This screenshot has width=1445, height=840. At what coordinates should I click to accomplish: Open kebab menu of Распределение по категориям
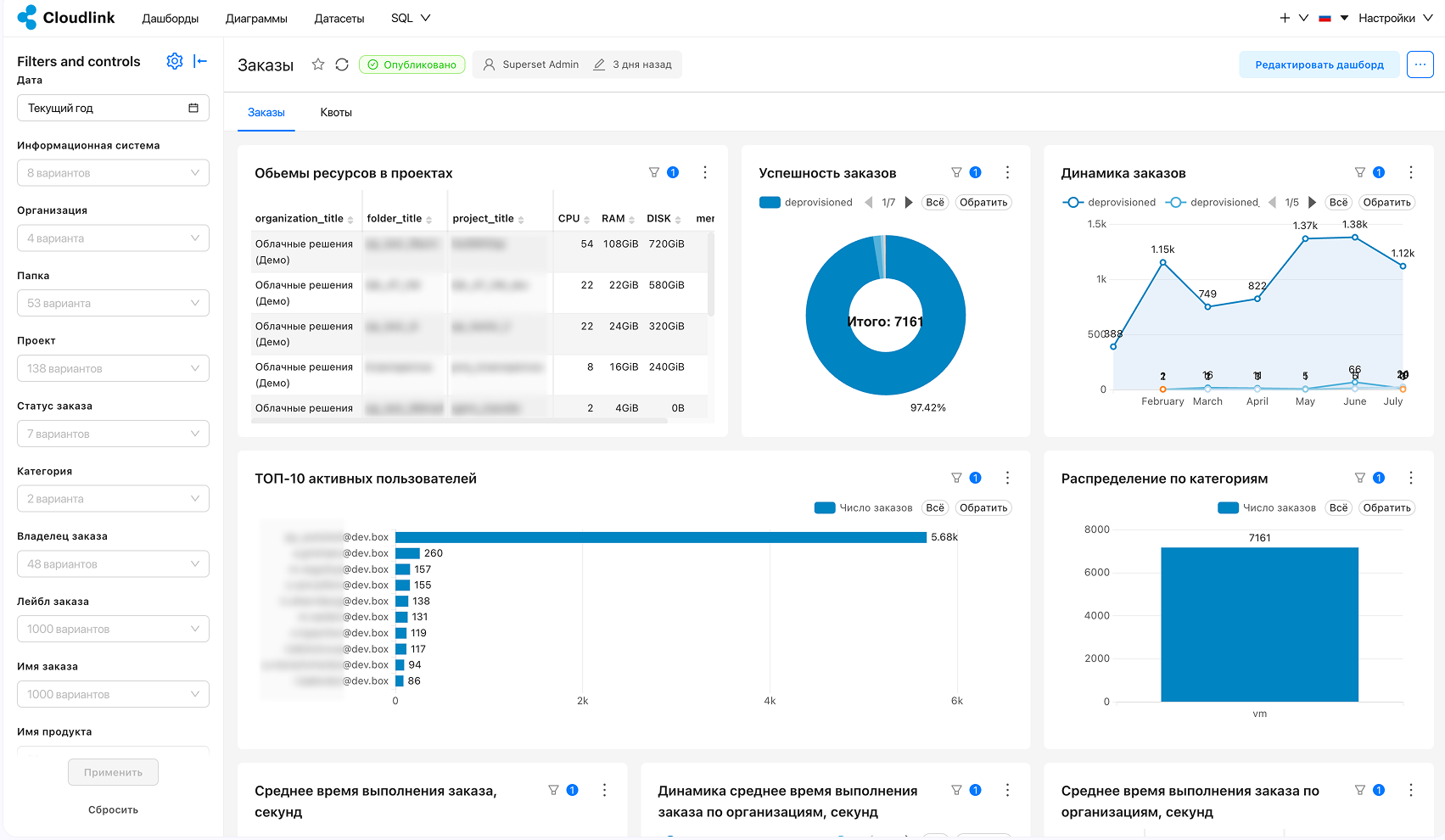point(1411,478)
